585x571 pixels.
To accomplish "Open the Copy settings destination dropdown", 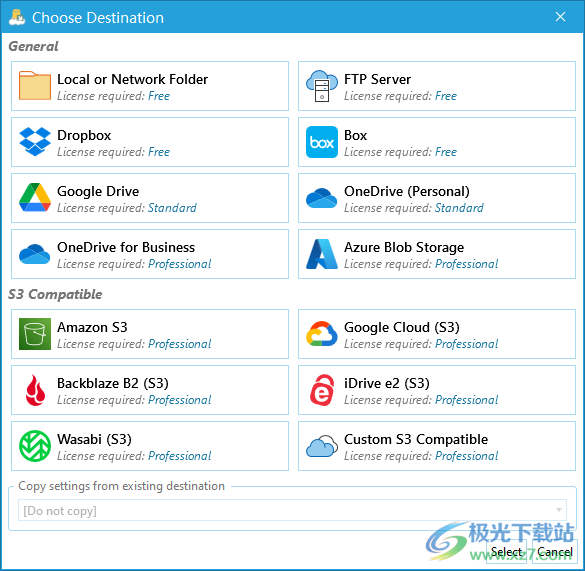I will 292,511.
